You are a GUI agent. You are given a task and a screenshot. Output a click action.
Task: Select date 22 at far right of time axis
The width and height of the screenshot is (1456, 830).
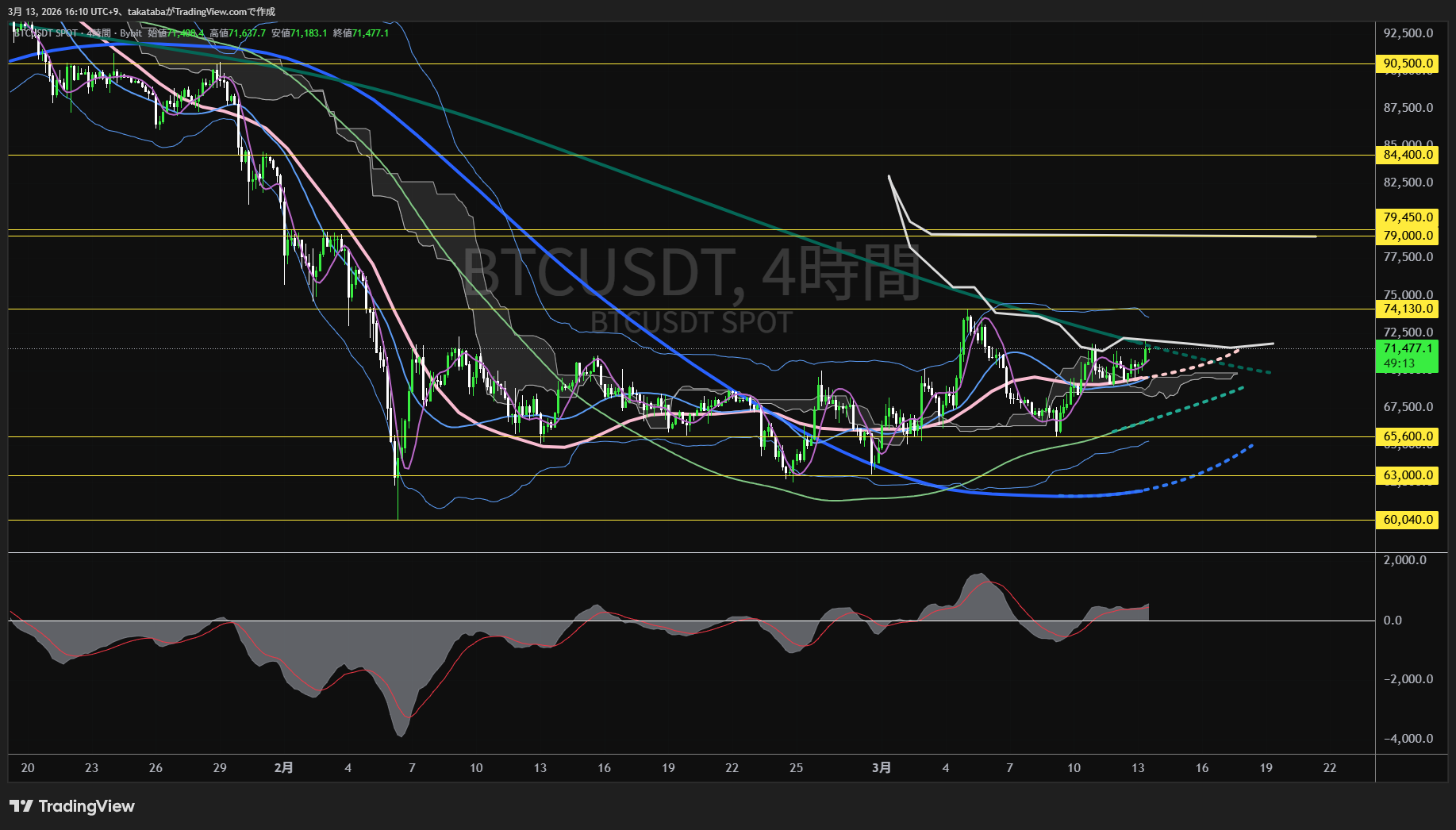click(1330, 767)
